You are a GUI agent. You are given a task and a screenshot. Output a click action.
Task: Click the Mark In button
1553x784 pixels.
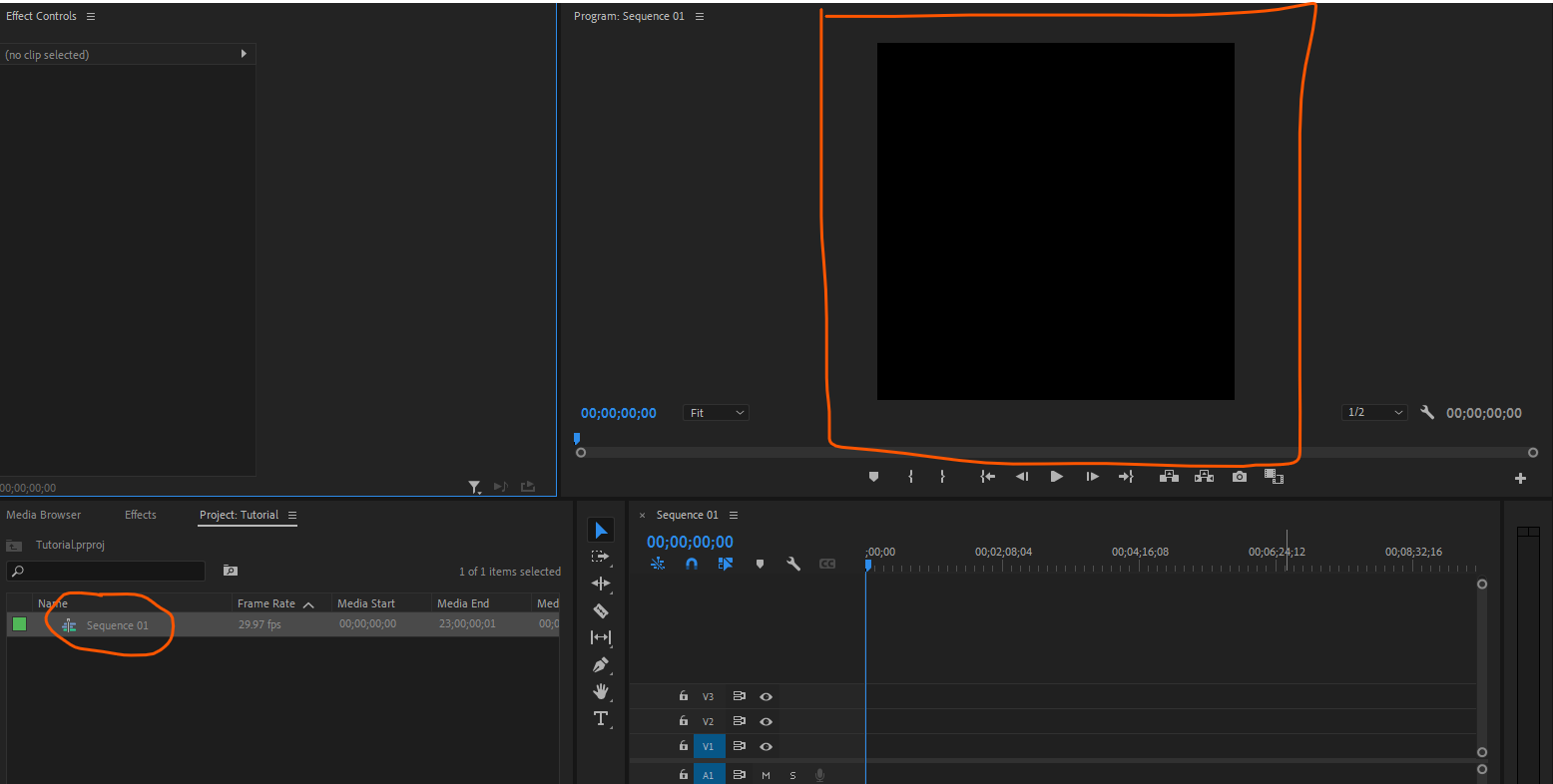pyautogui.click(x=910, y=477)
